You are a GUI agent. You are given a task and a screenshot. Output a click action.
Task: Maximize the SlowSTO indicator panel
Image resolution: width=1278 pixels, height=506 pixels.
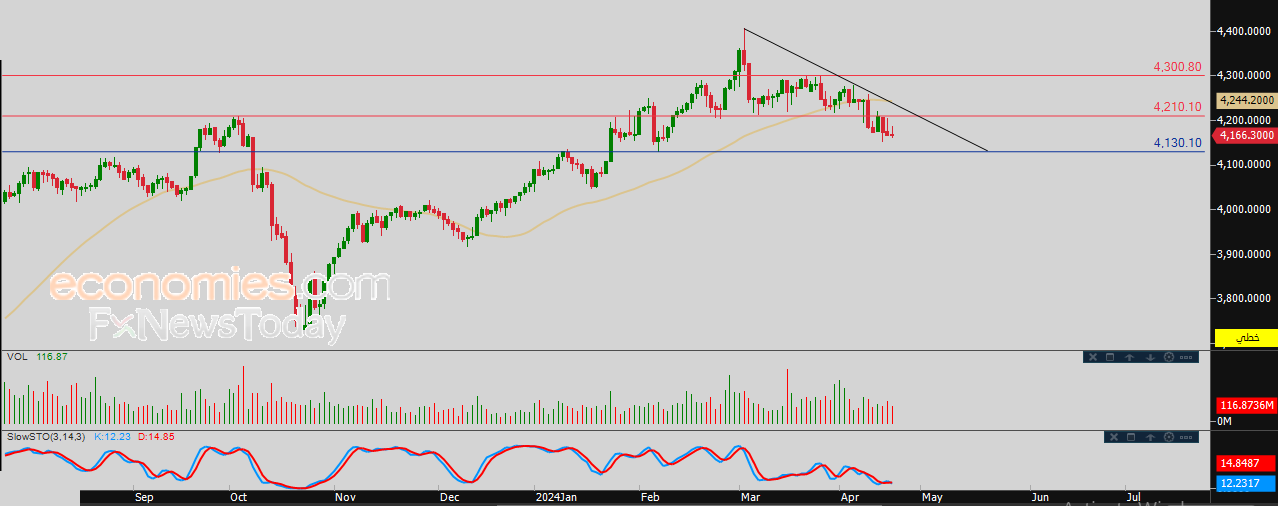click(x=1131, y=437)
